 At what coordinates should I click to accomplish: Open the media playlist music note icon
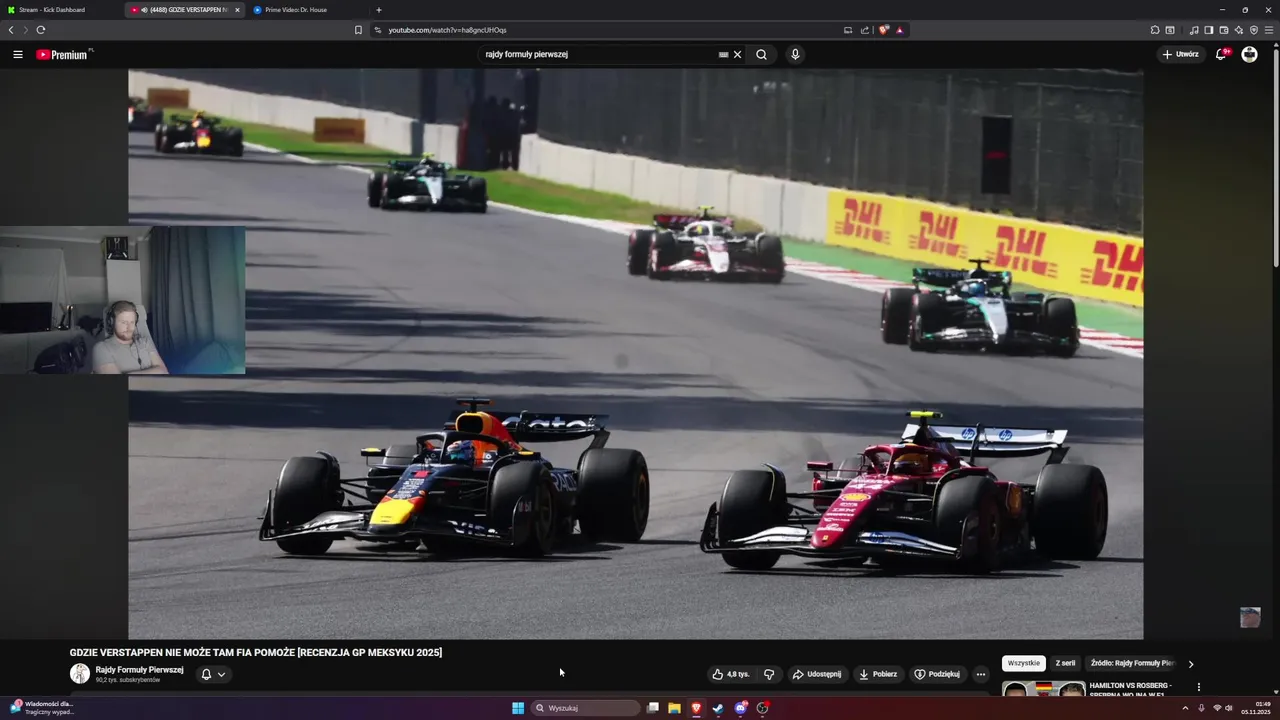[x=1194, y=30]
